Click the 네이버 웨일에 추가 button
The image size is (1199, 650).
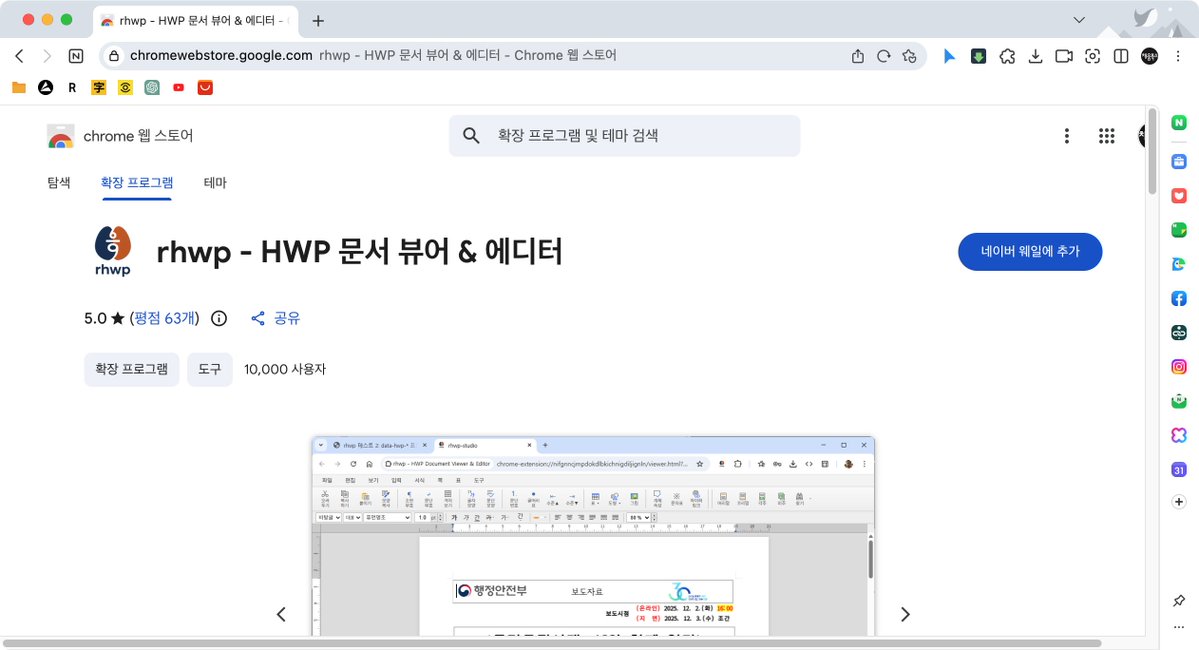(1030, 252)
